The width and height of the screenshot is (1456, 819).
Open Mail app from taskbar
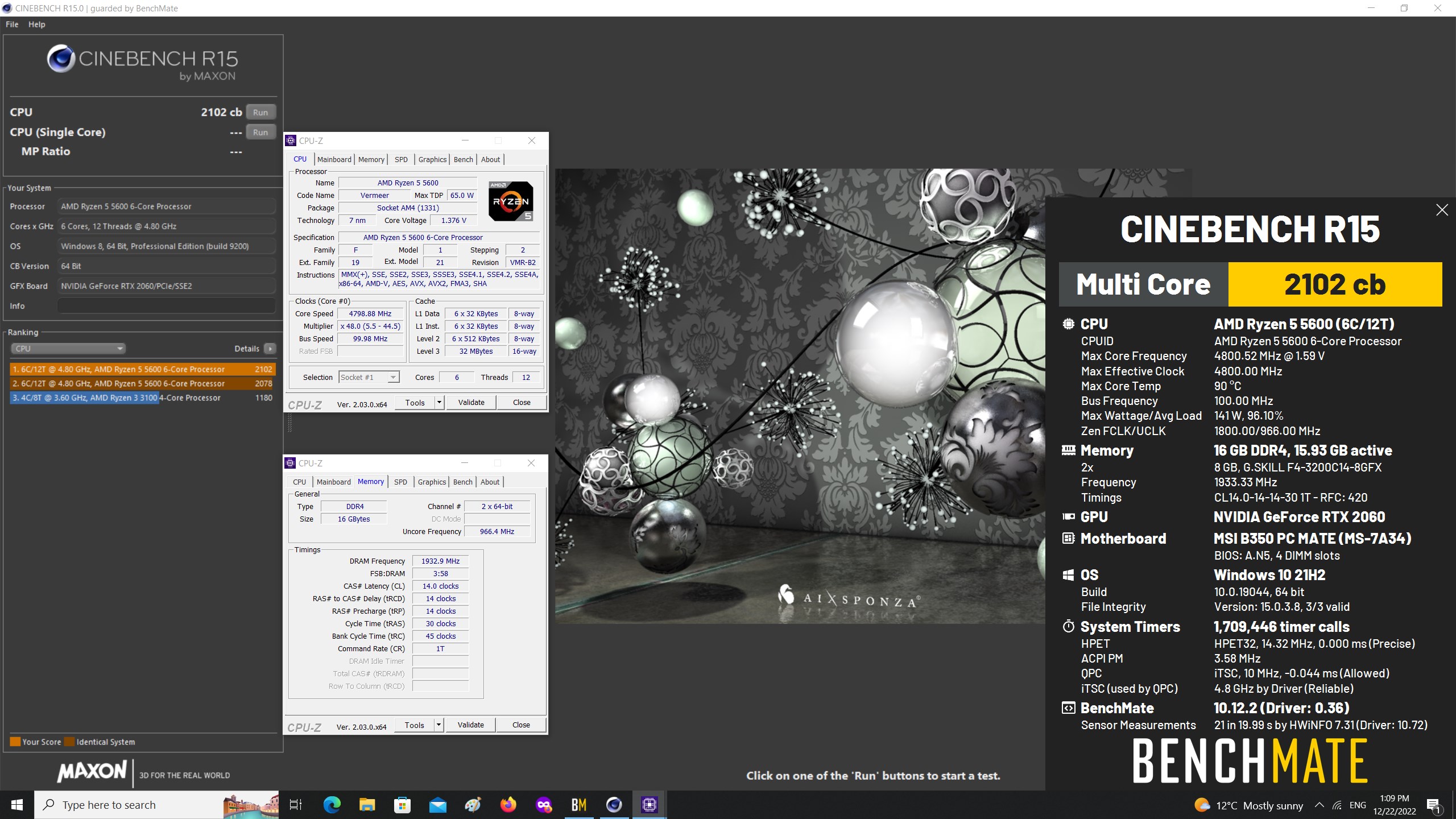click(x=437, y=805)
